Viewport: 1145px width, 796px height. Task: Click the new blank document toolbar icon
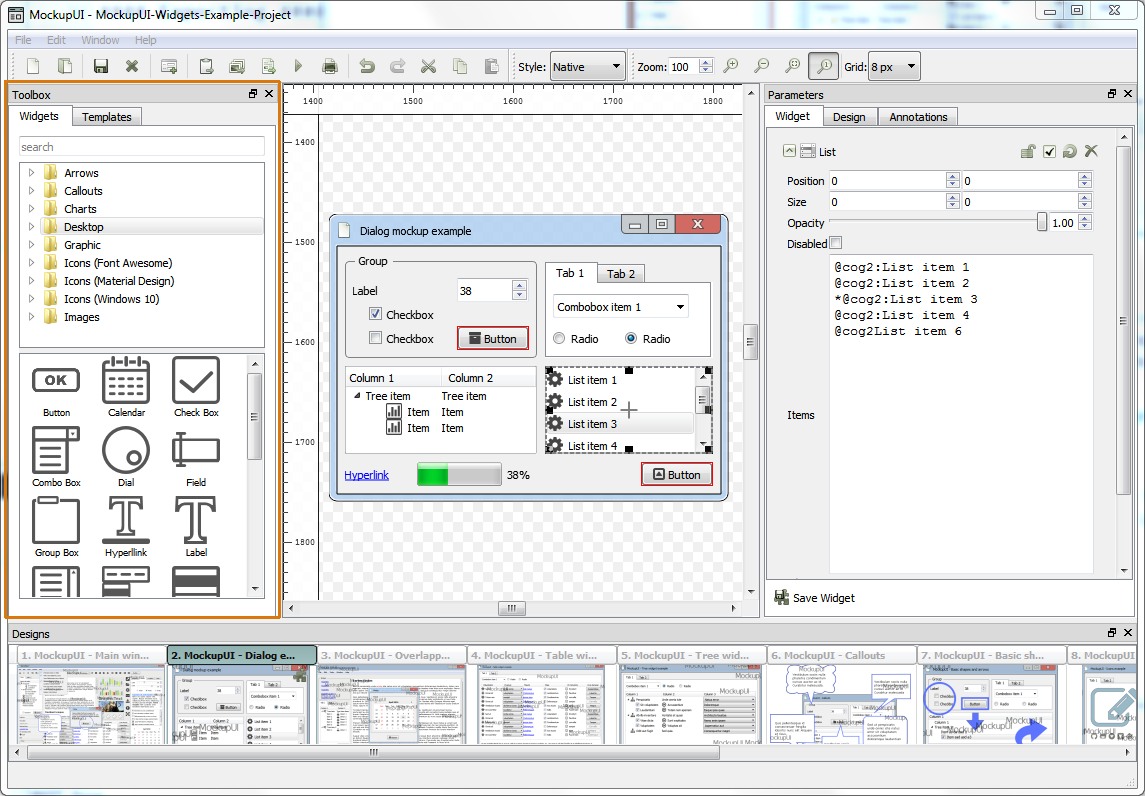tap(33, 66)
